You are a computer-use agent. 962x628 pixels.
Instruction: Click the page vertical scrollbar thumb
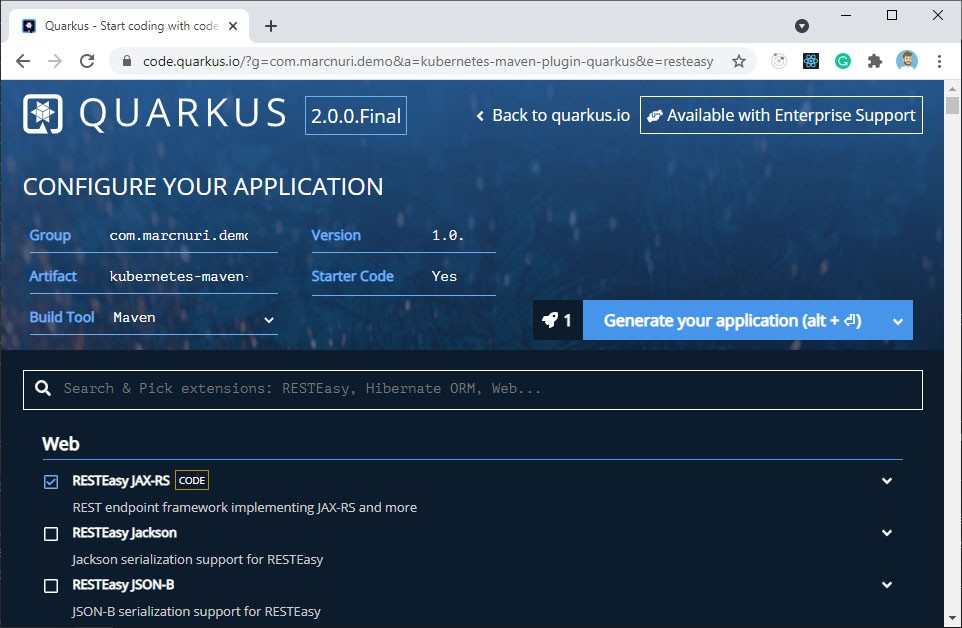point(952,105)
